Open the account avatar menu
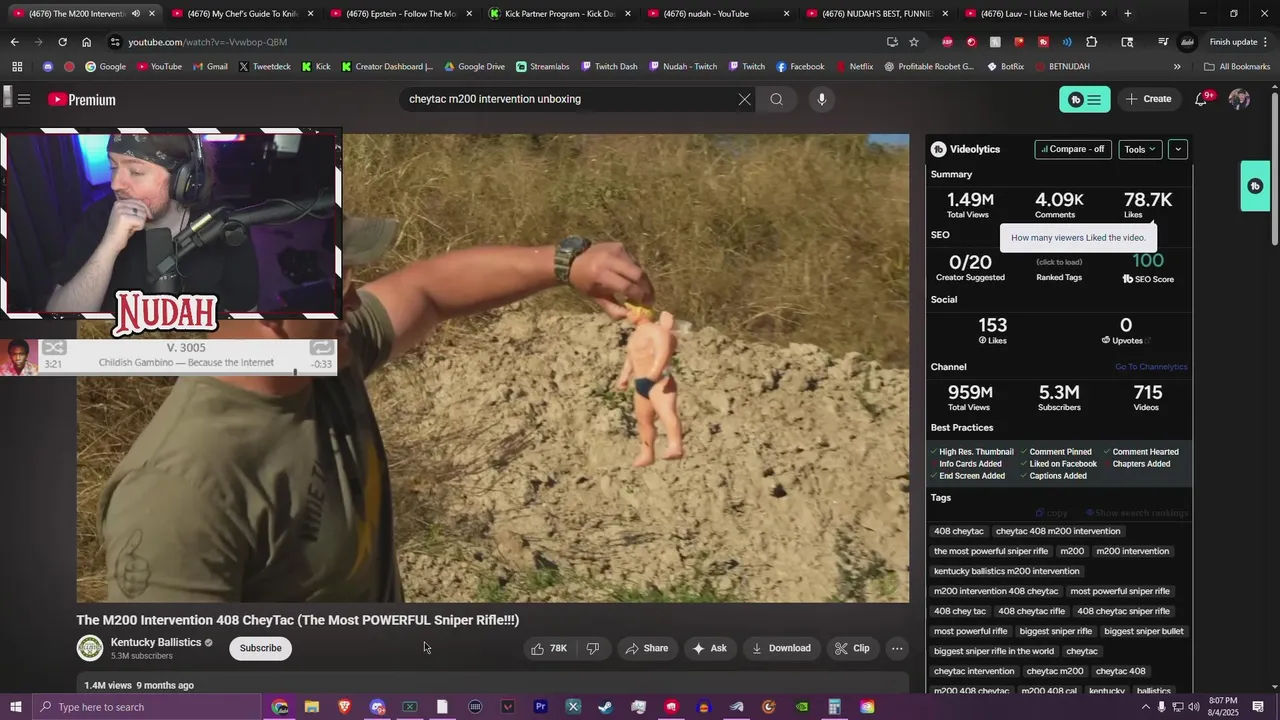 tap(1239, 99)
